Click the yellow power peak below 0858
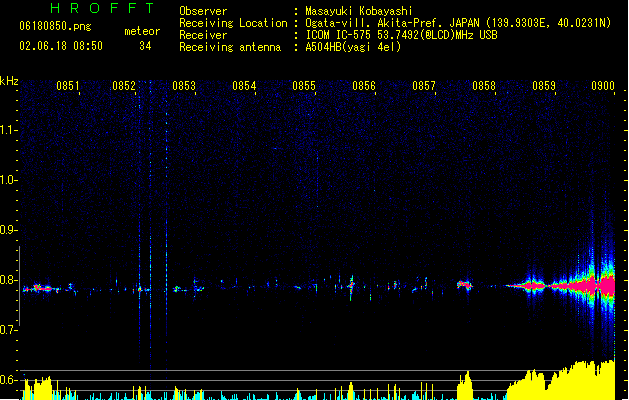629x400 pixels. (x=465, y=386)
